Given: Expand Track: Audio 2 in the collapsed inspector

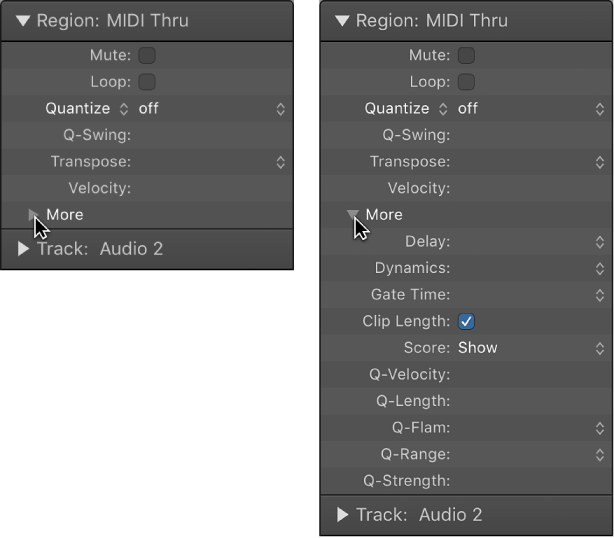Looking at the screenshot, I should tap(24, 249).
